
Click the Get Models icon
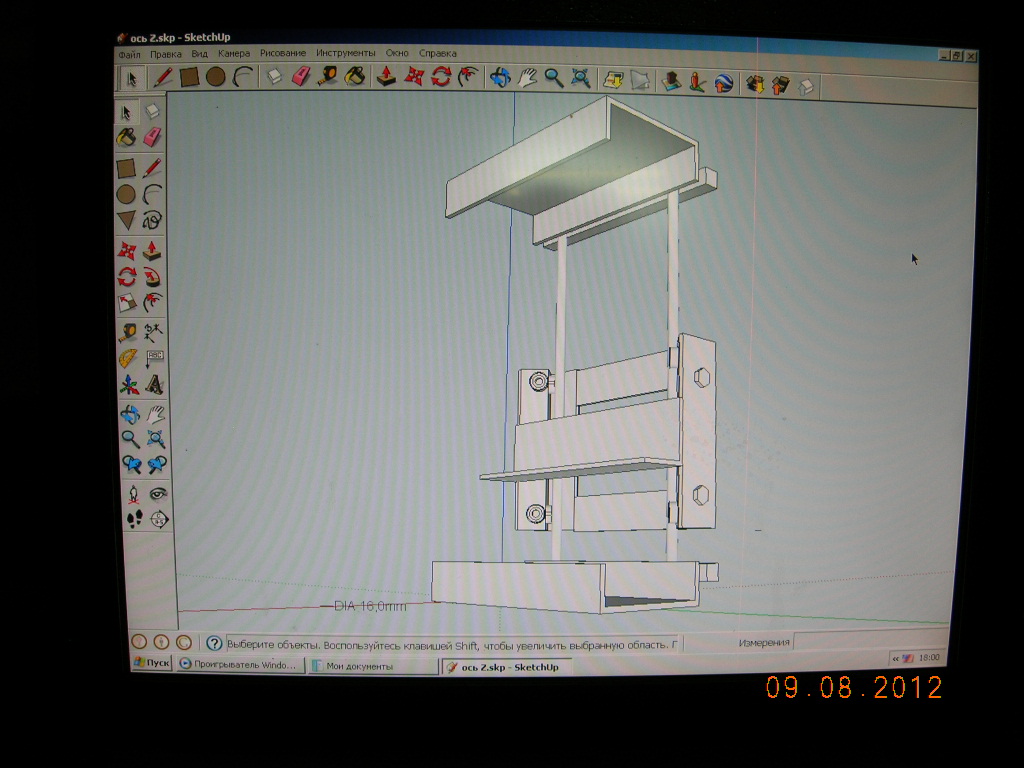coord(755,84)
